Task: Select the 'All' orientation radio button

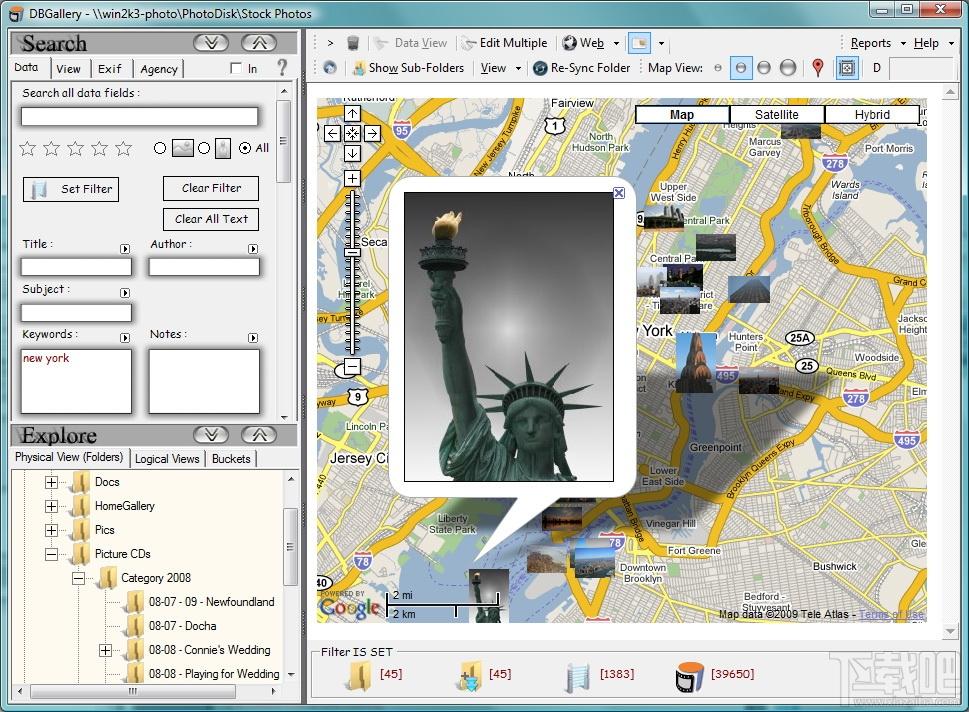Action: click(x=245, y=148)
